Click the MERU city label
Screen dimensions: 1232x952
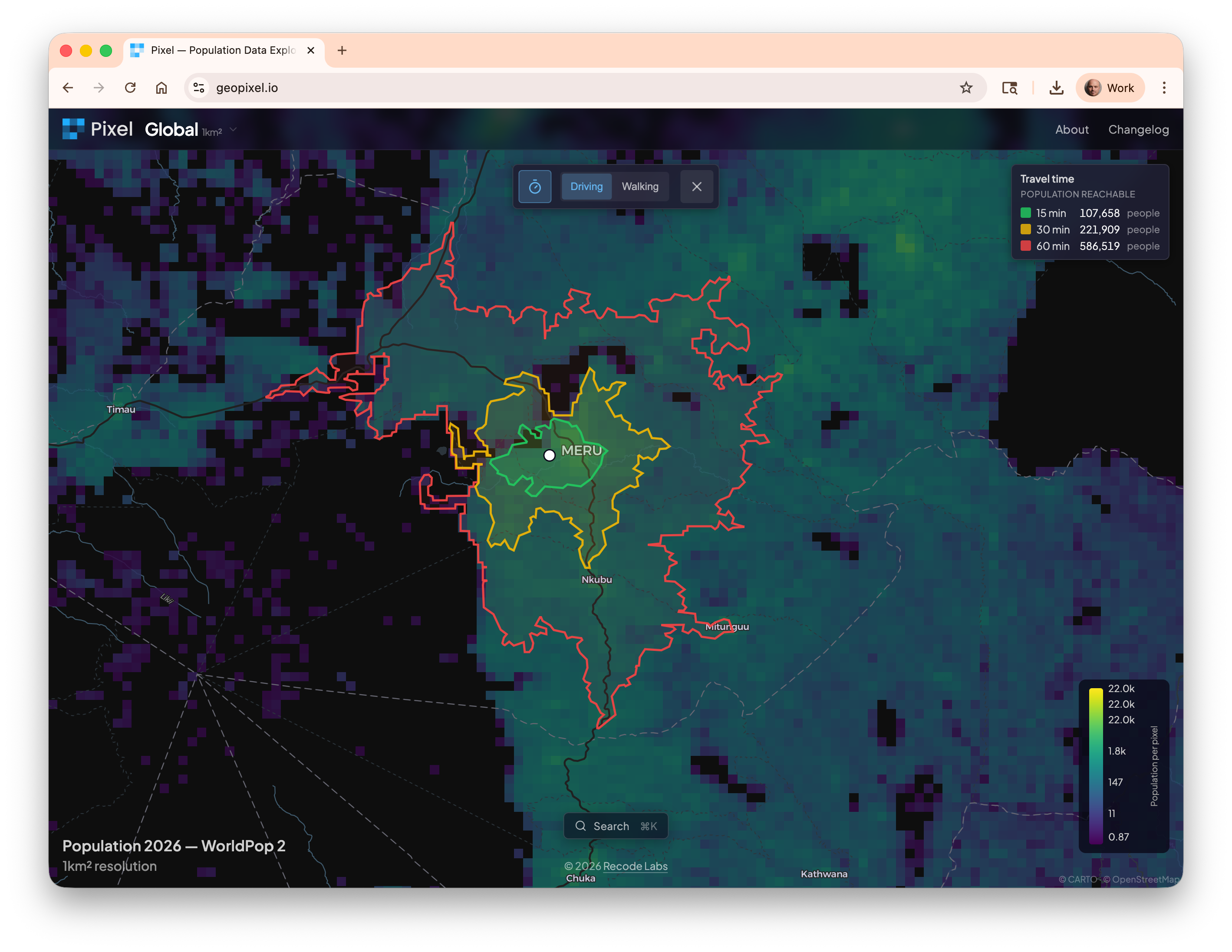coord(581,451)
